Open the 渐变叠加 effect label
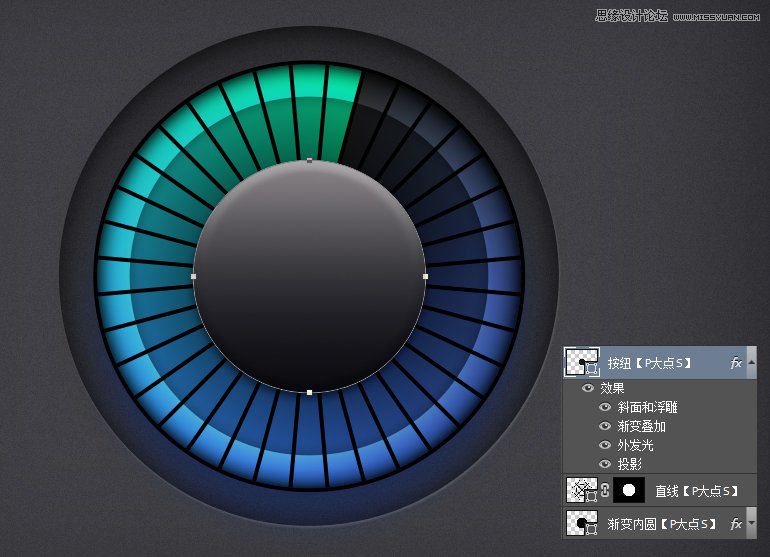 [x=640, y=426]
